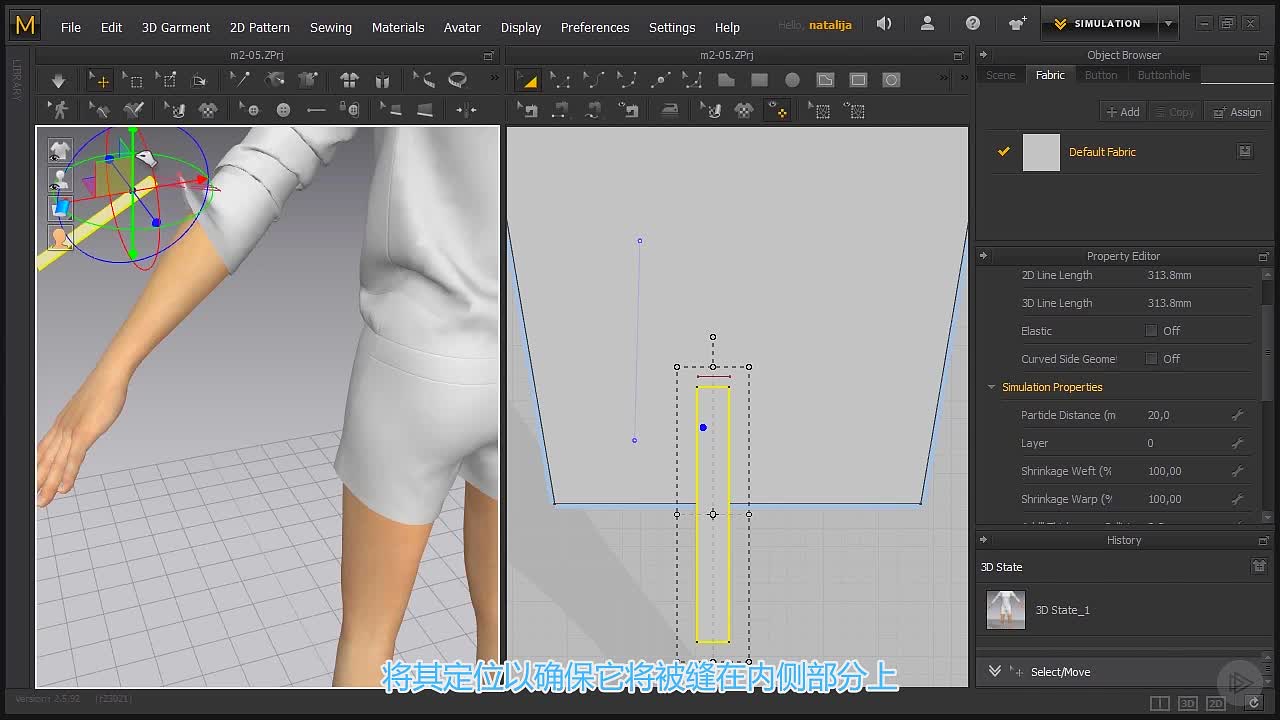Click the avatar walking pose icon
Viewport: 1280px width, 720px height.
59,110
